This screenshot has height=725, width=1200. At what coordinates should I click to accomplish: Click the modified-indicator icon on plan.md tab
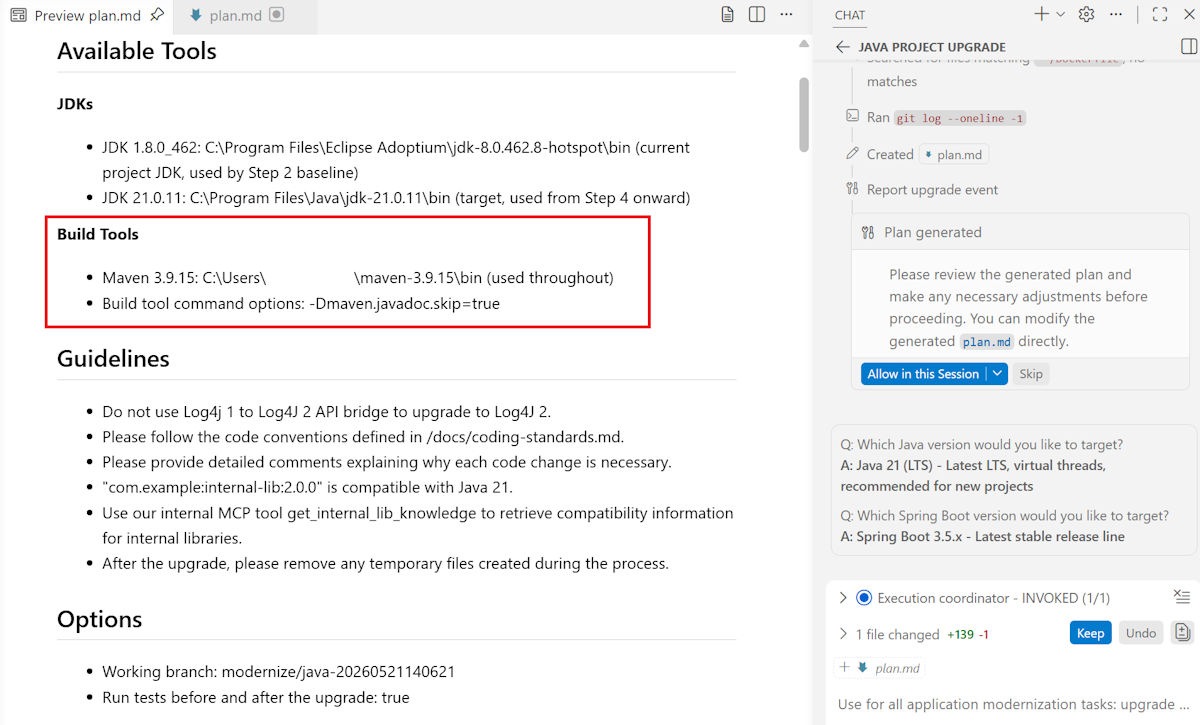pyautogui.click(x=277, y=15)
